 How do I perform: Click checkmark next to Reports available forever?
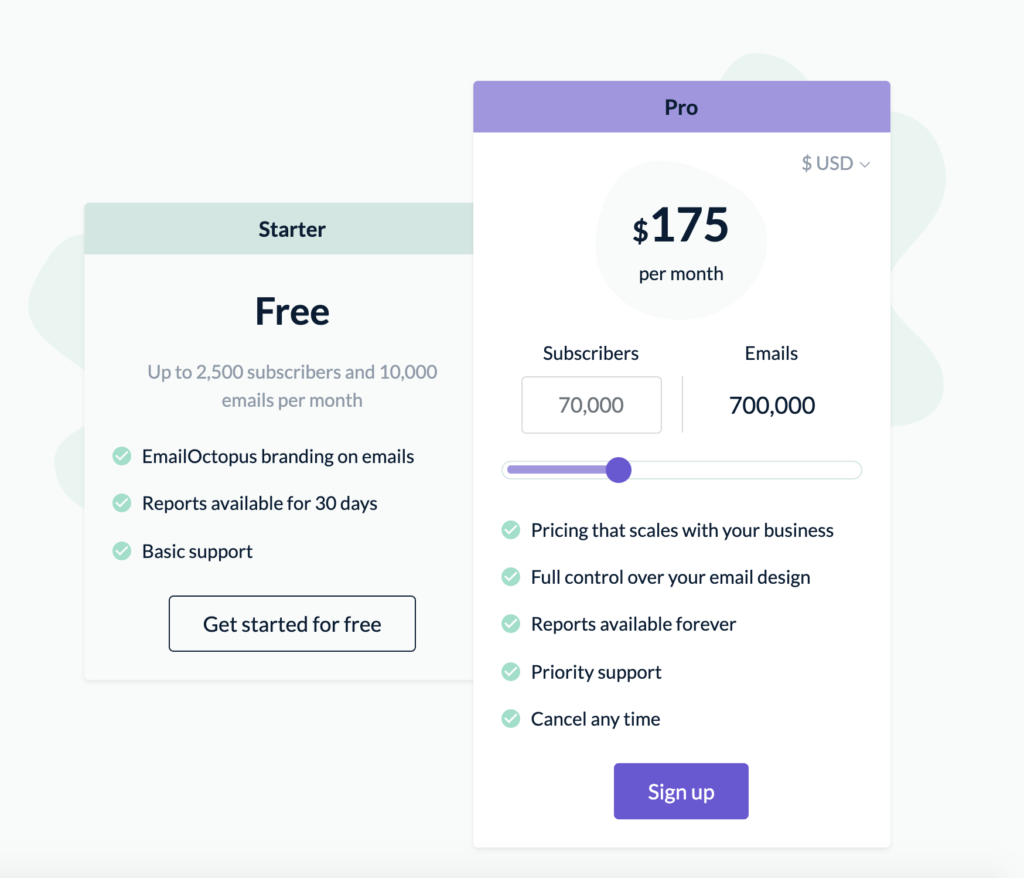(511, 624)
